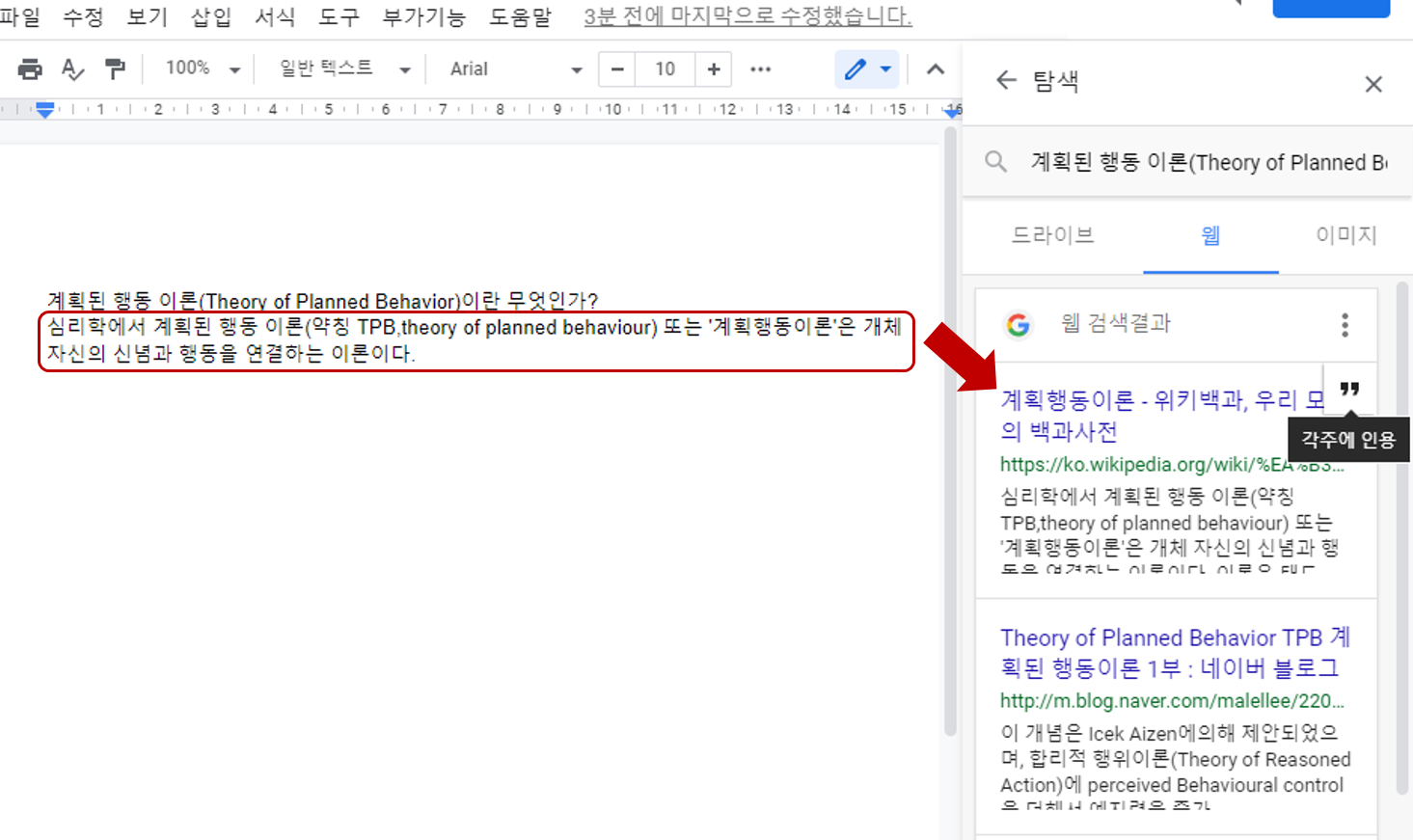
Task: Click the blue share button at top right
Action: tap(1331, 8)
